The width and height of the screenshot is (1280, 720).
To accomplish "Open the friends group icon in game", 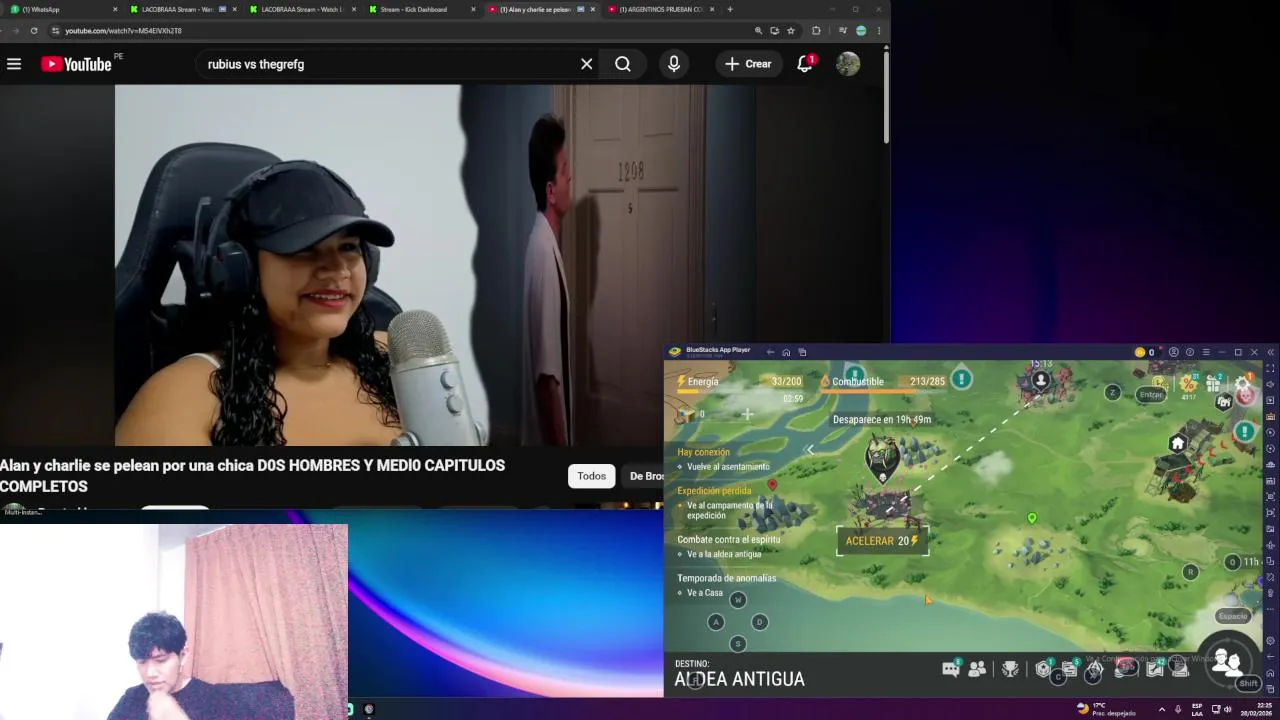I will [978, 669].
